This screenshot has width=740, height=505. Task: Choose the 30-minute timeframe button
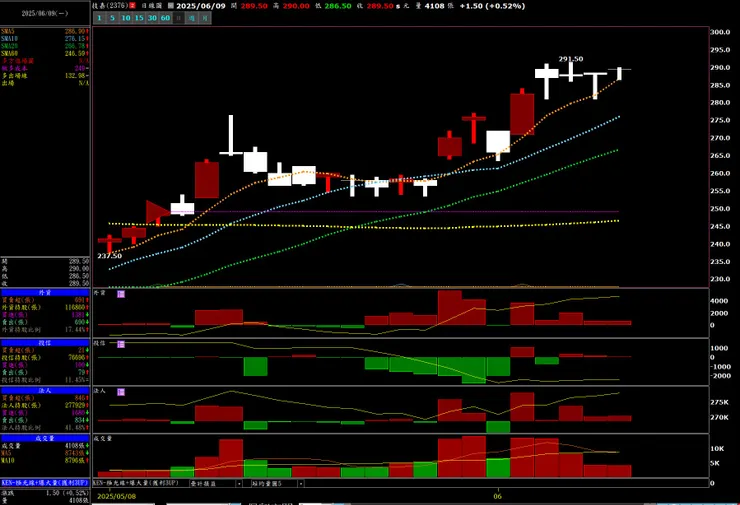click(x=152, y=18)
